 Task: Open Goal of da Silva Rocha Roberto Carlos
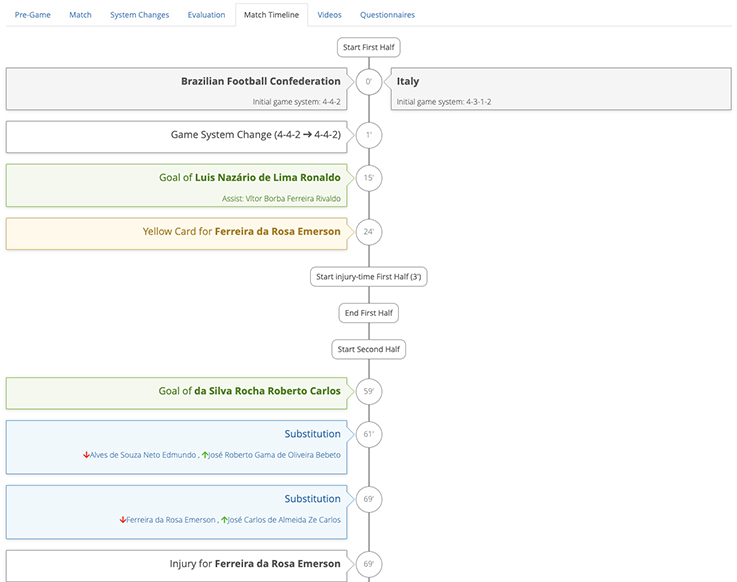(x=176, y=393)
